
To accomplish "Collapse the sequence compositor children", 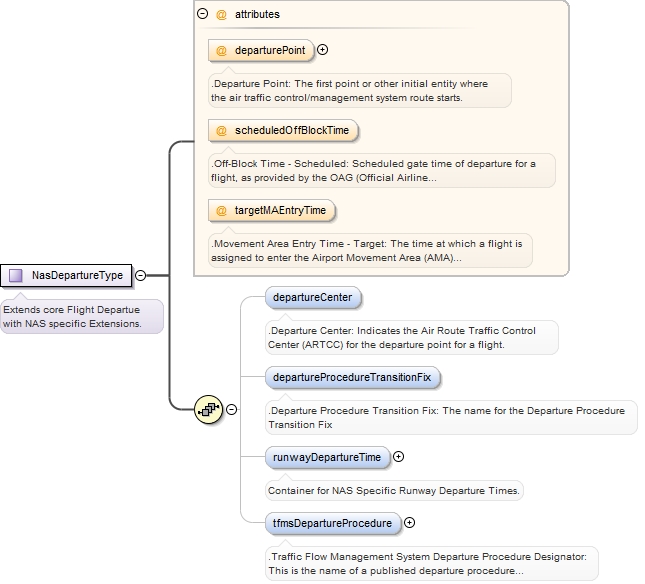I will (x=232, y=408).
